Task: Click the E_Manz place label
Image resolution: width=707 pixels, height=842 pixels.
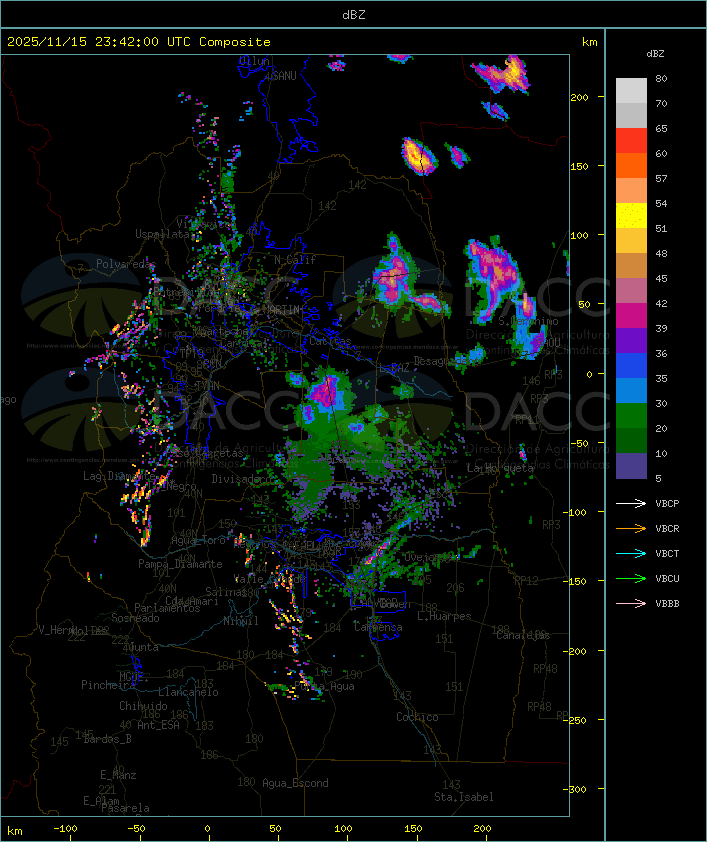Action: (x=118, y=775)
